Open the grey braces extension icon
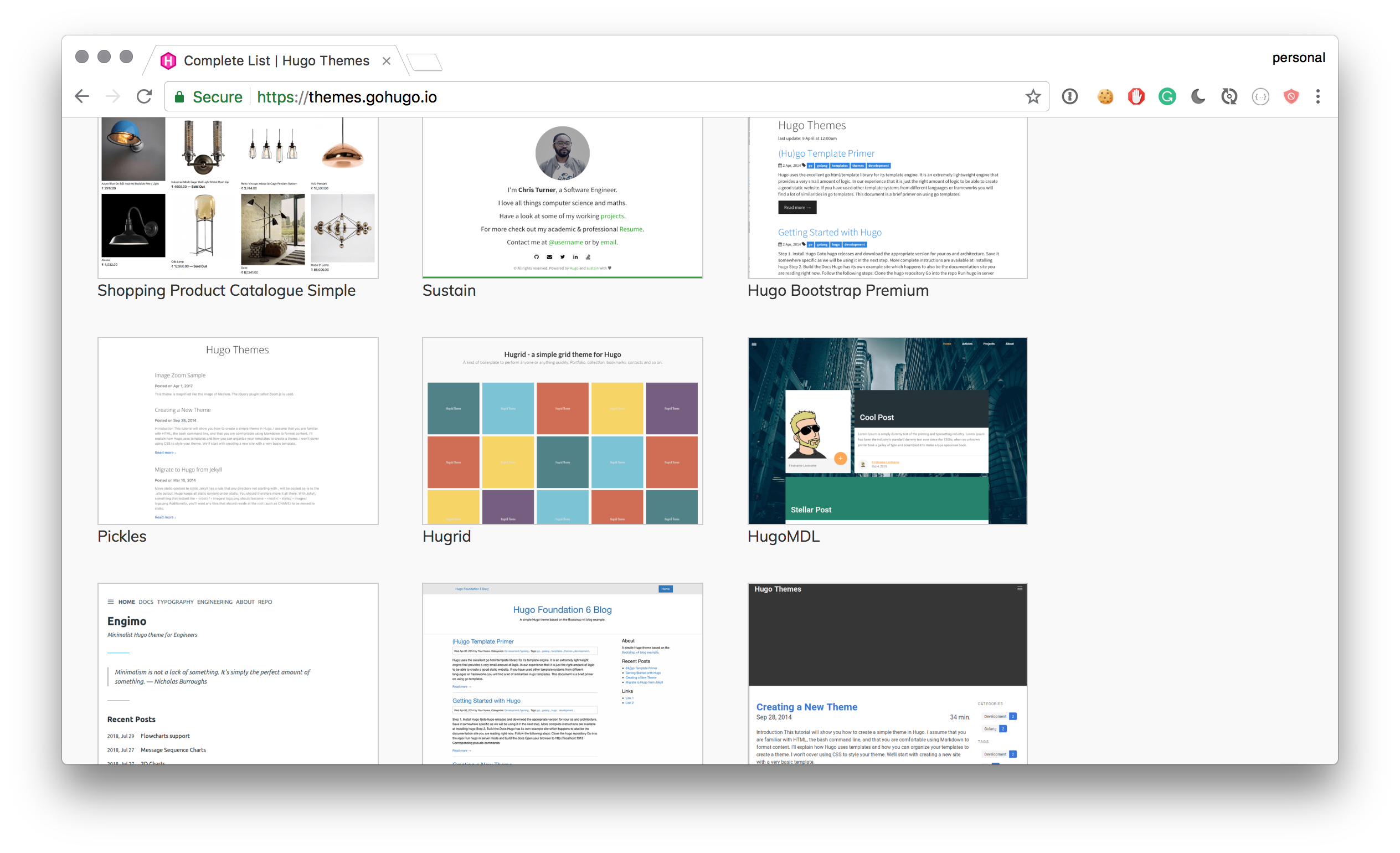 (1260, 96)
